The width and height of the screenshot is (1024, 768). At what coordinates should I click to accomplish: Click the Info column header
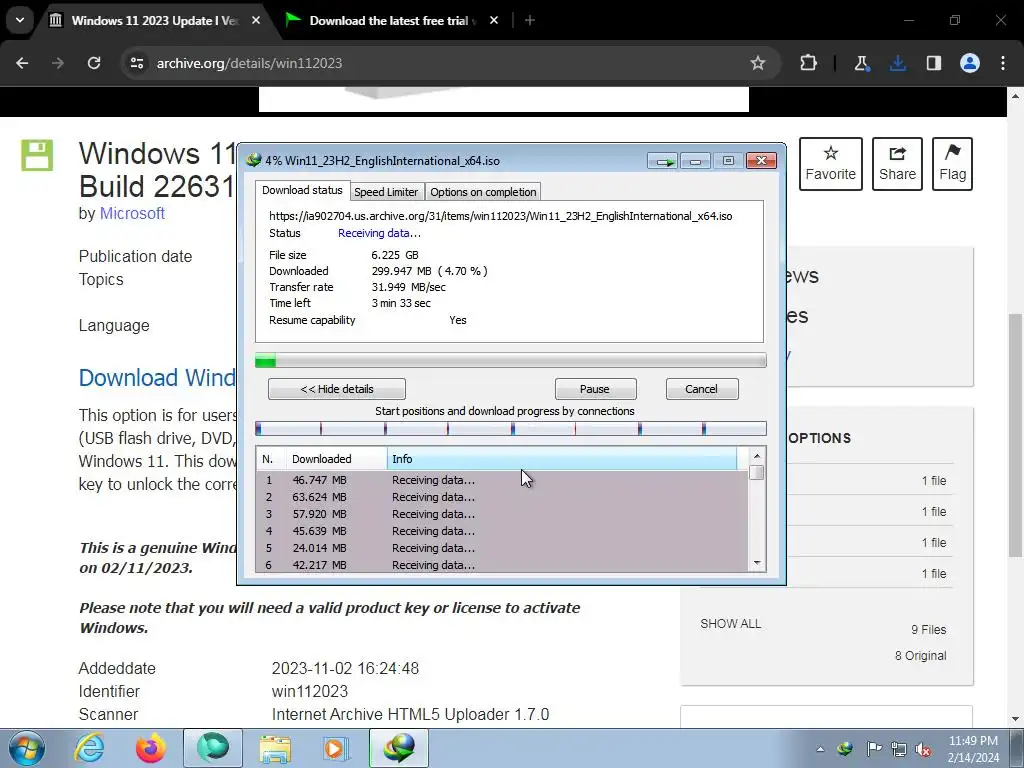tap(562, 459)
